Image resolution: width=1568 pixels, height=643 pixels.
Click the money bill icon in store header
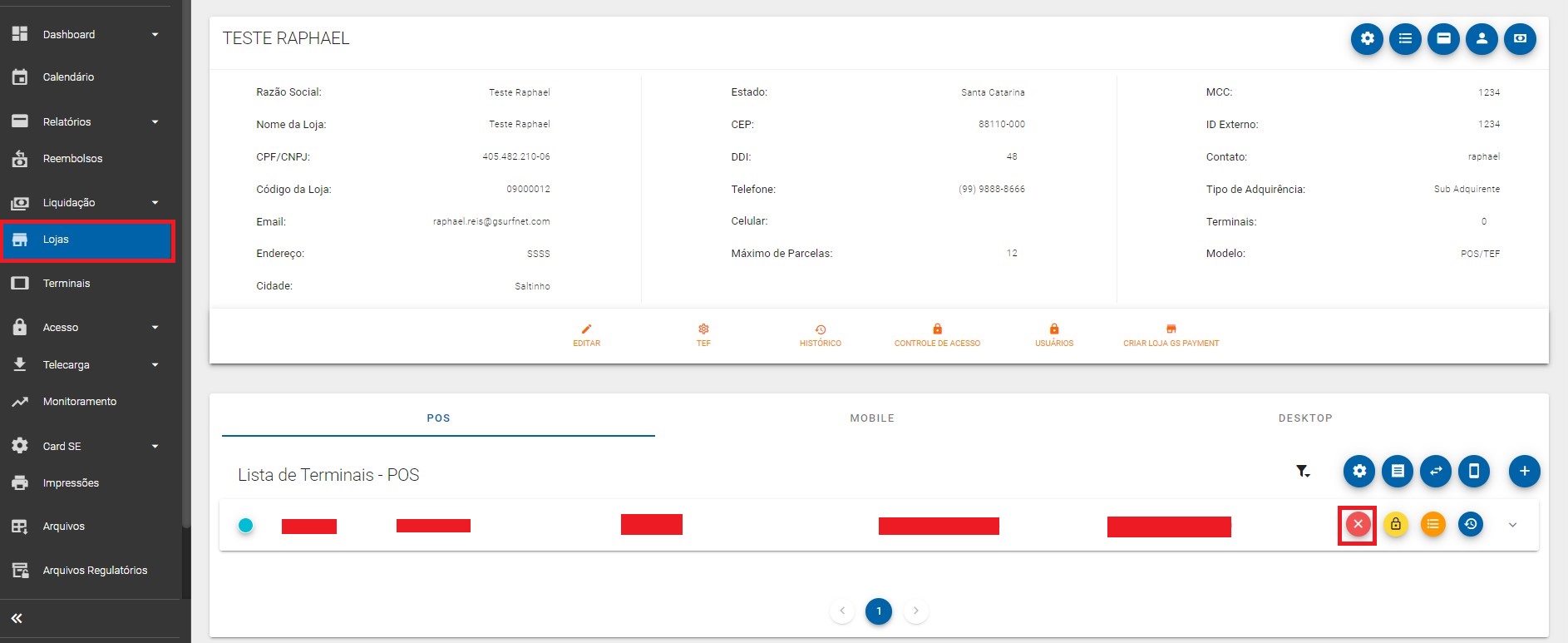(x=1520, y=38)
